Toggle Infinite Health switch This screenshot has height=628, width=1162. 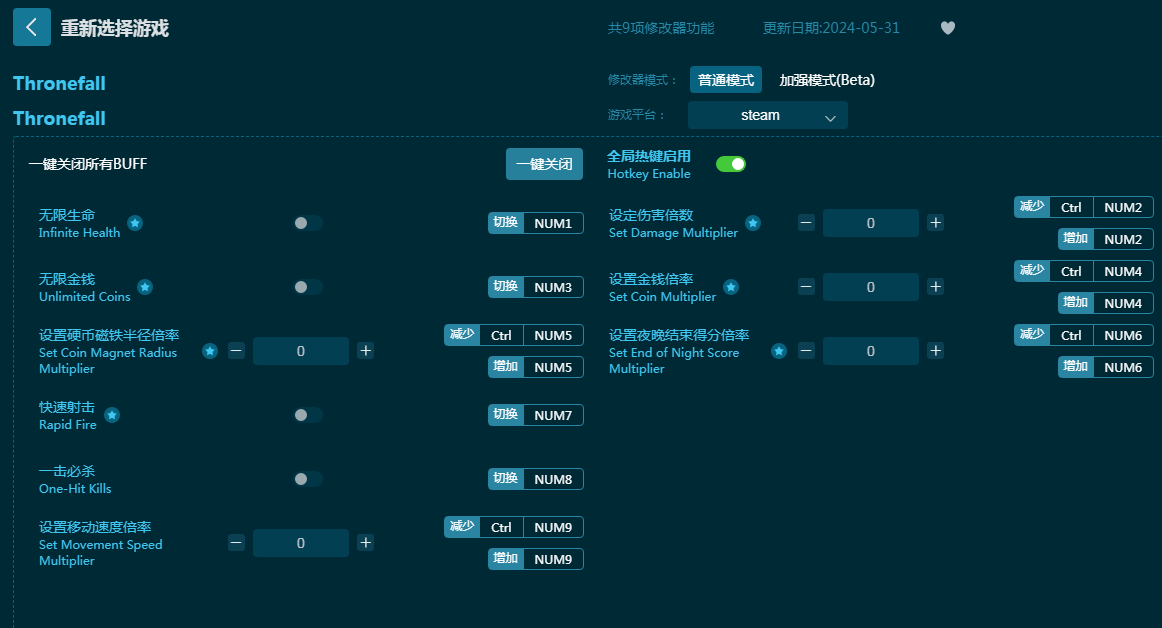[308, 223]
